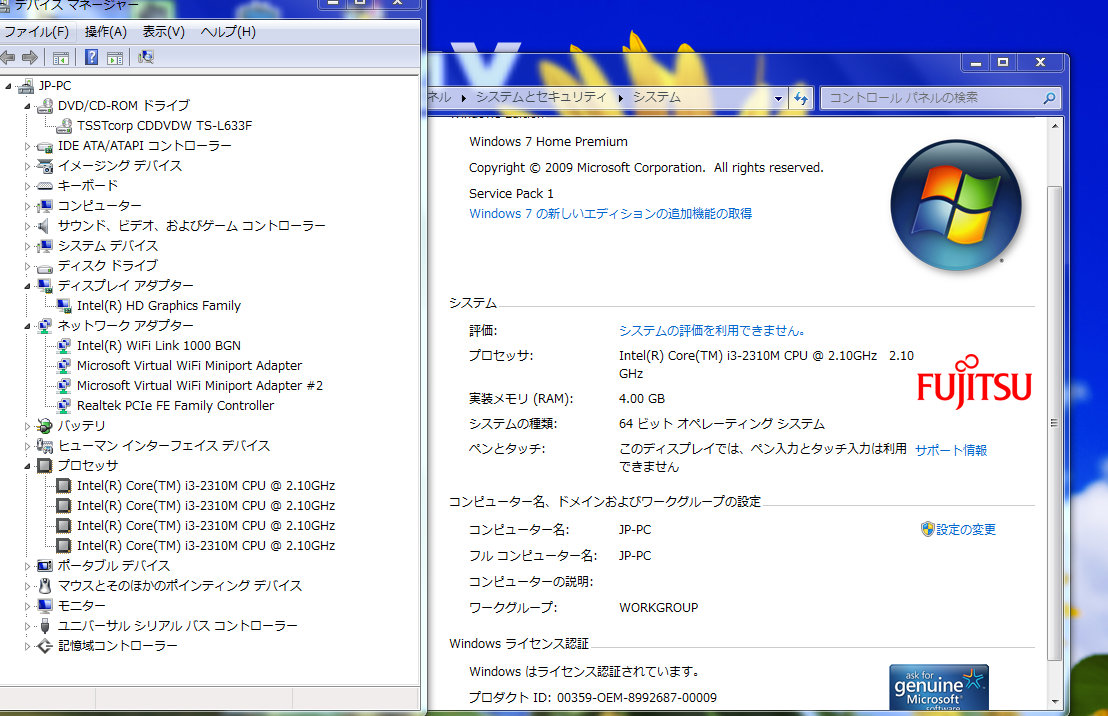Click システム breadcrumb segment
1108x716 pixels.
[x=656, y=98]
